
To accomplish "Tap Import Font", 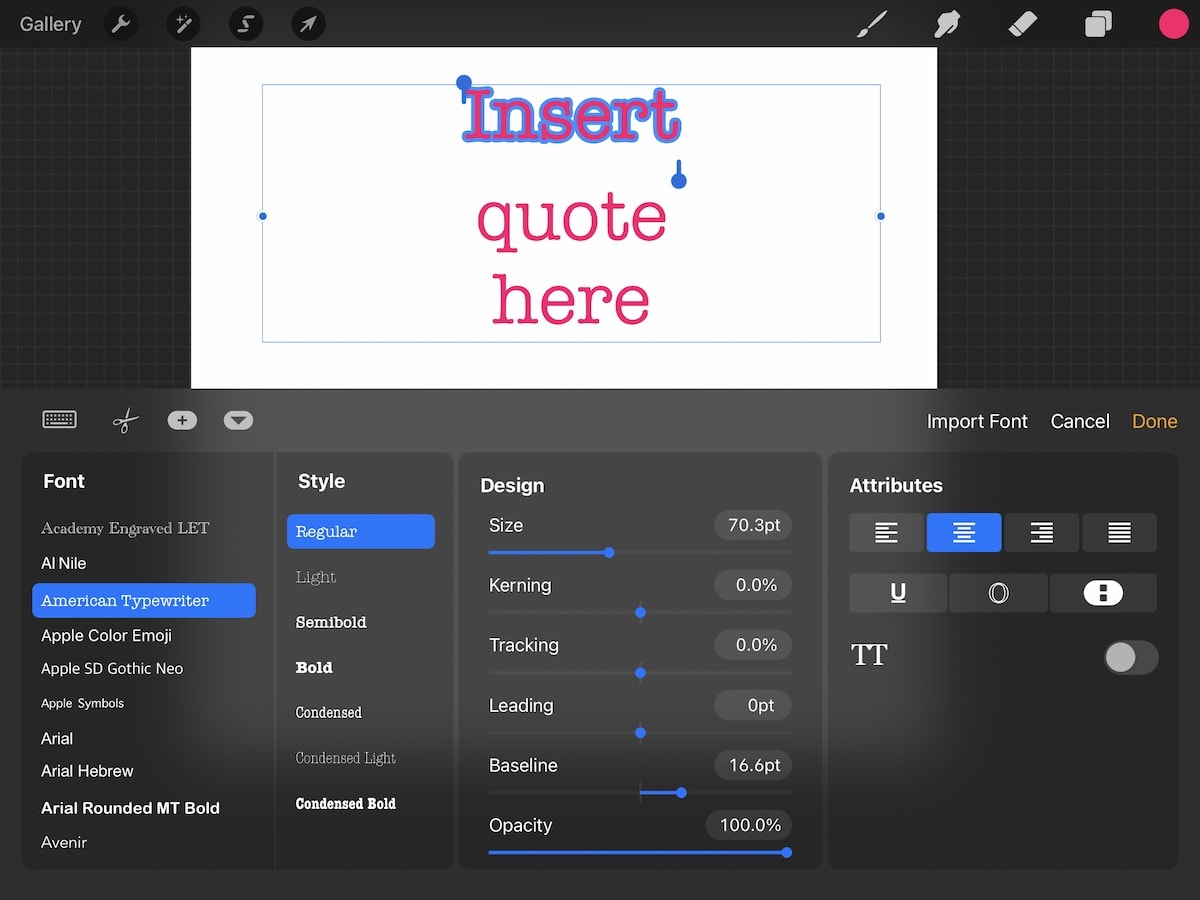I will point(977,421).
